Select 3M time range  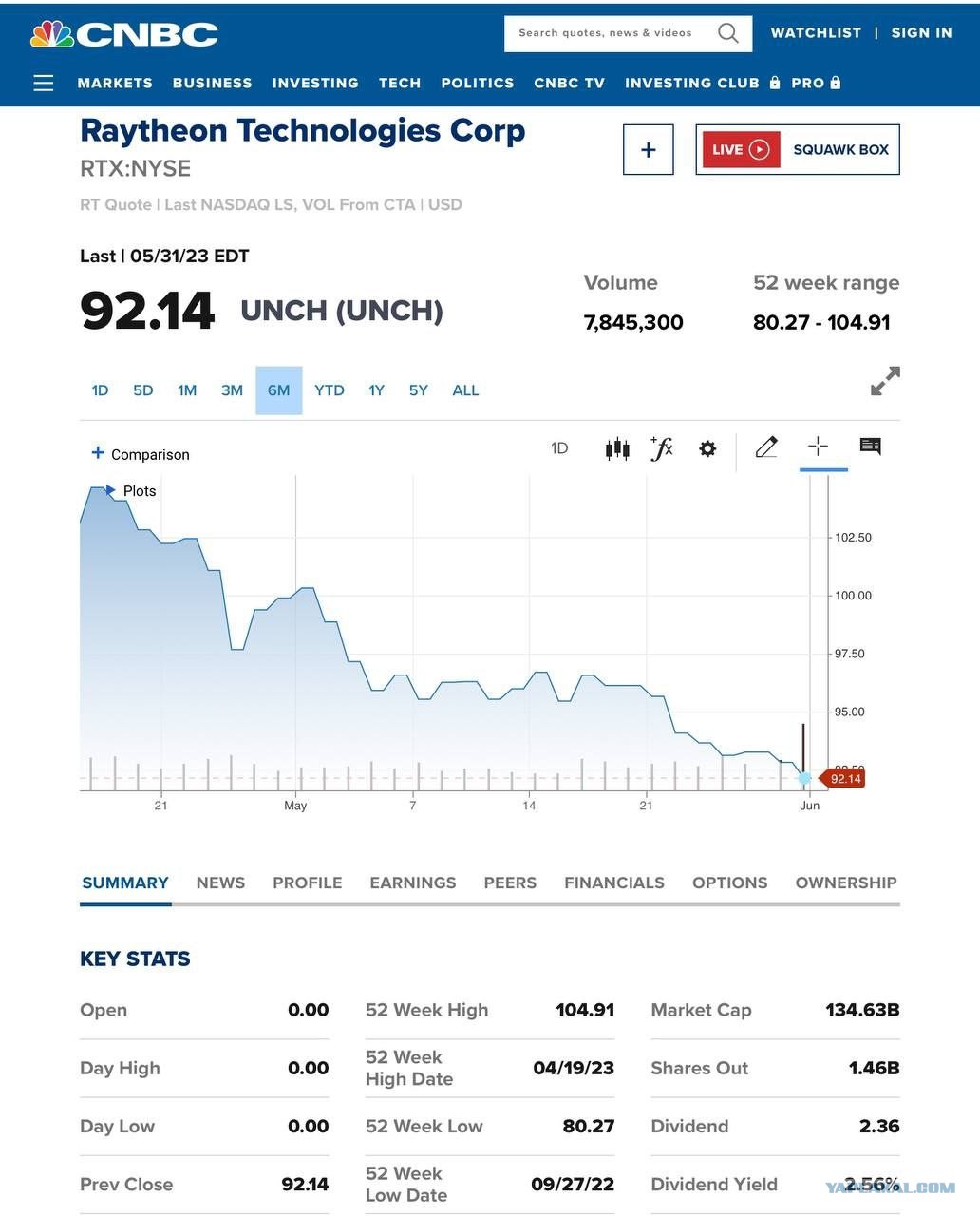[232, 390]
